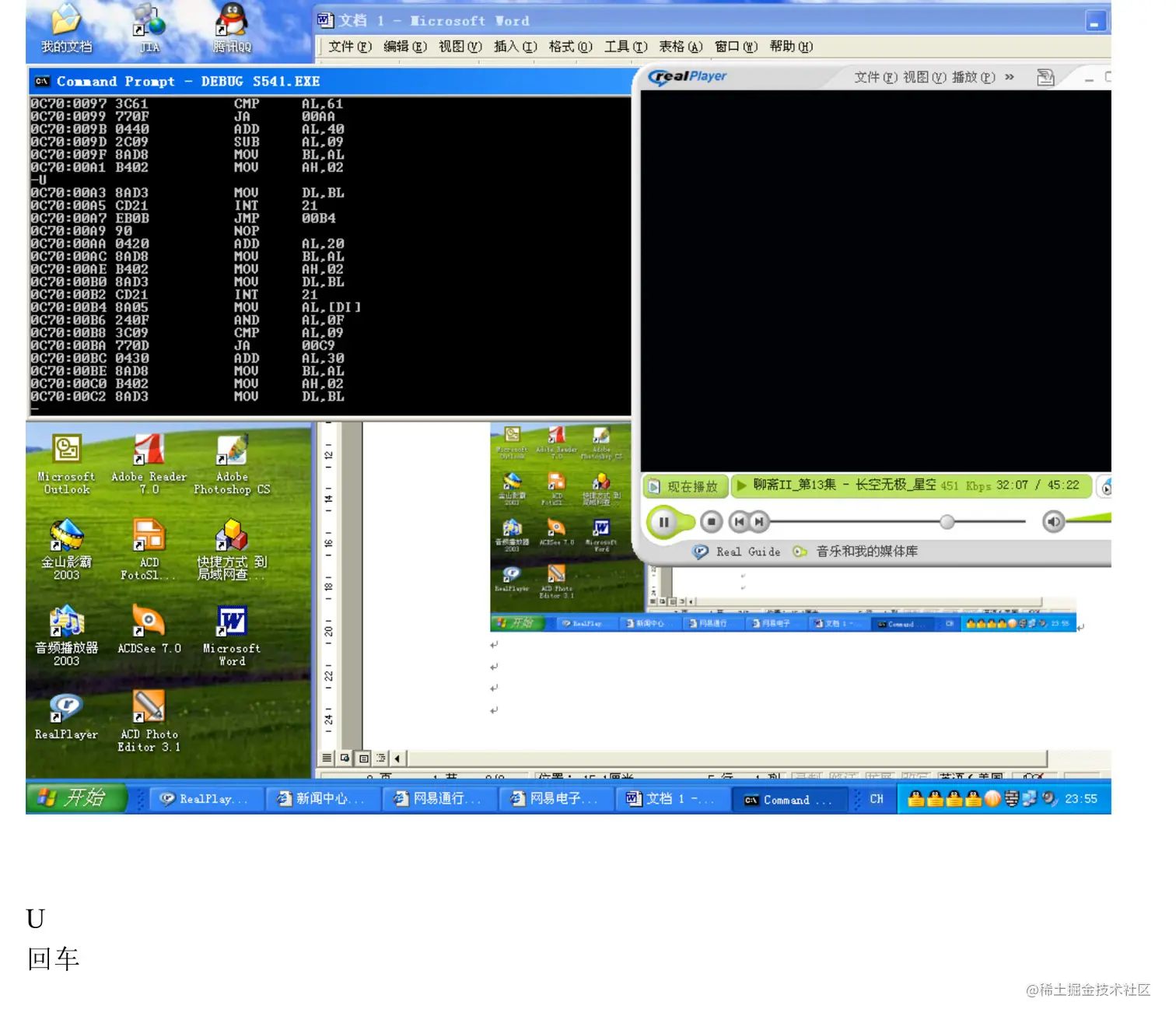Open Word 窗口(W) menu
This screenshot has width=1176, height=1023.
[x=737, y=47]
